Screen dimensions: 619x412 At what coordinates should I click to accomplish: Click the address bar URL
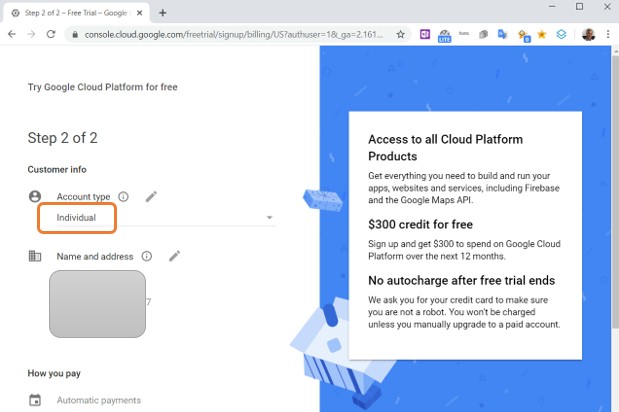(x=234, y=35)
